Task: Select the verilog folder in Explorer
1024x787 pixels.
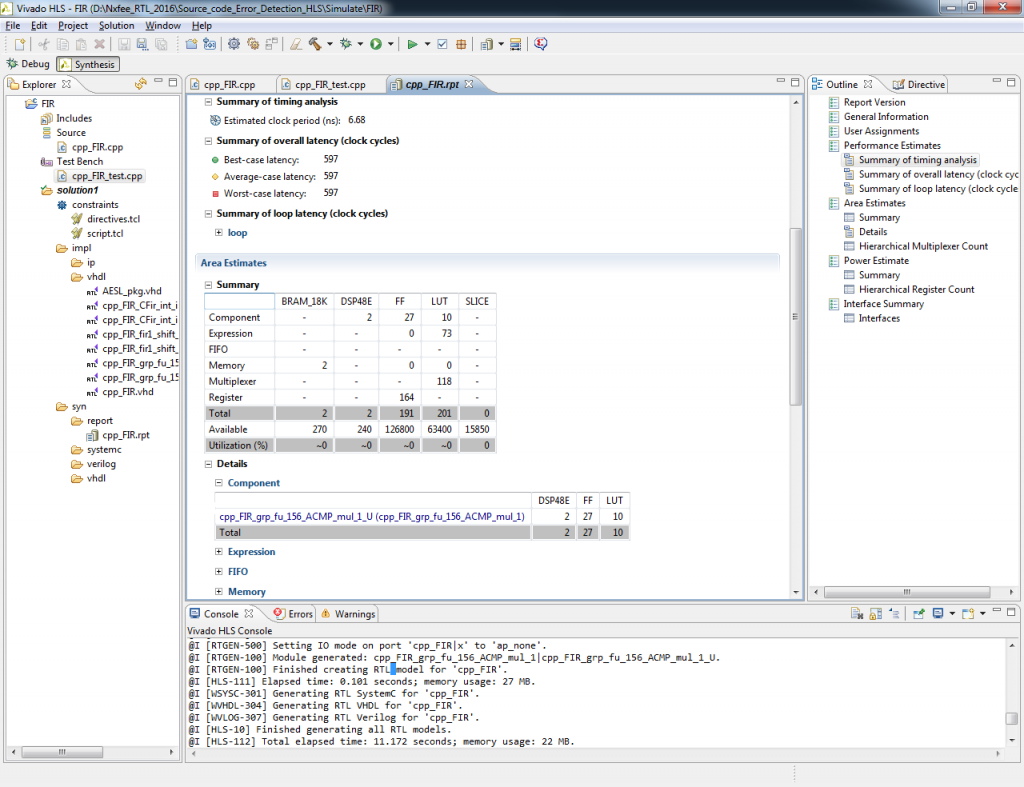Action: pos(101,464)
